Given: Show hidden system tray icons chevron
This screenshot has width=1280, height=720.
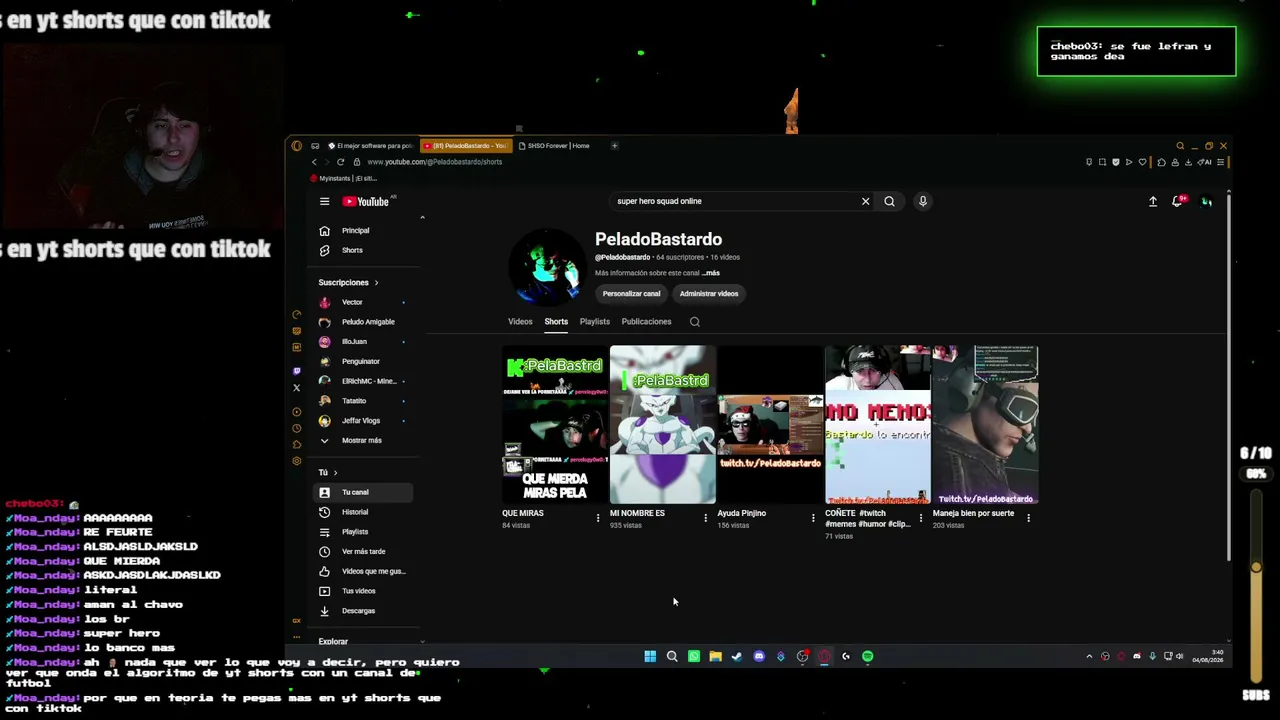Looking at the screenshot, I should coord(1089,656).
